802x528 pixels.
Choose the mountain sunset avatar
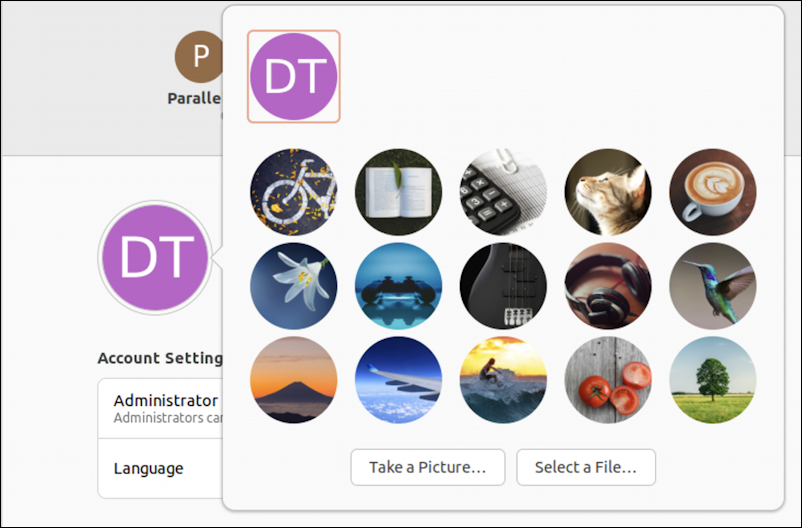(294, 380)
